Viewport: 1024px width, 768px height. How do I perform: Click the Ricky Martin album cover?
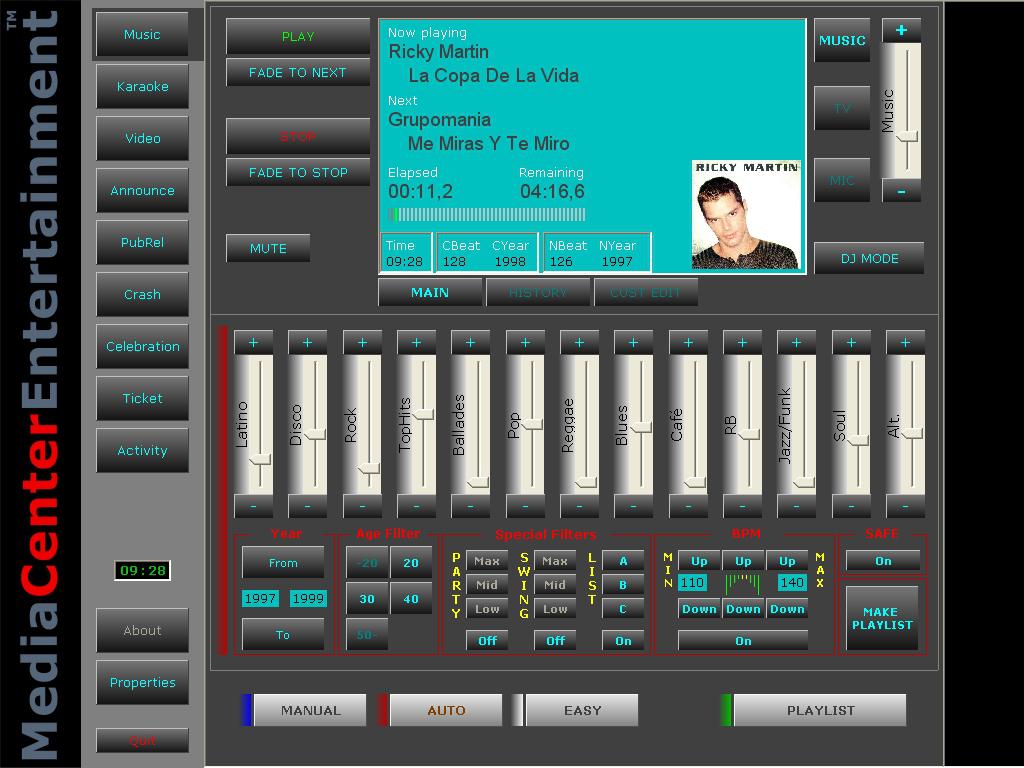pyautogui.click(x=746, y=215)
